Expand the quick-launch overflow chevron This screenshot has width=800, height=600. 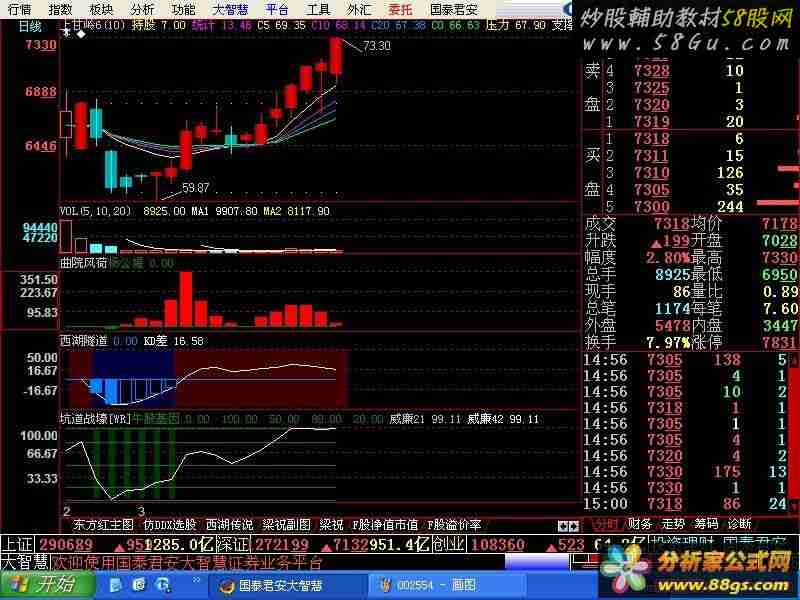tap(196, 580)
